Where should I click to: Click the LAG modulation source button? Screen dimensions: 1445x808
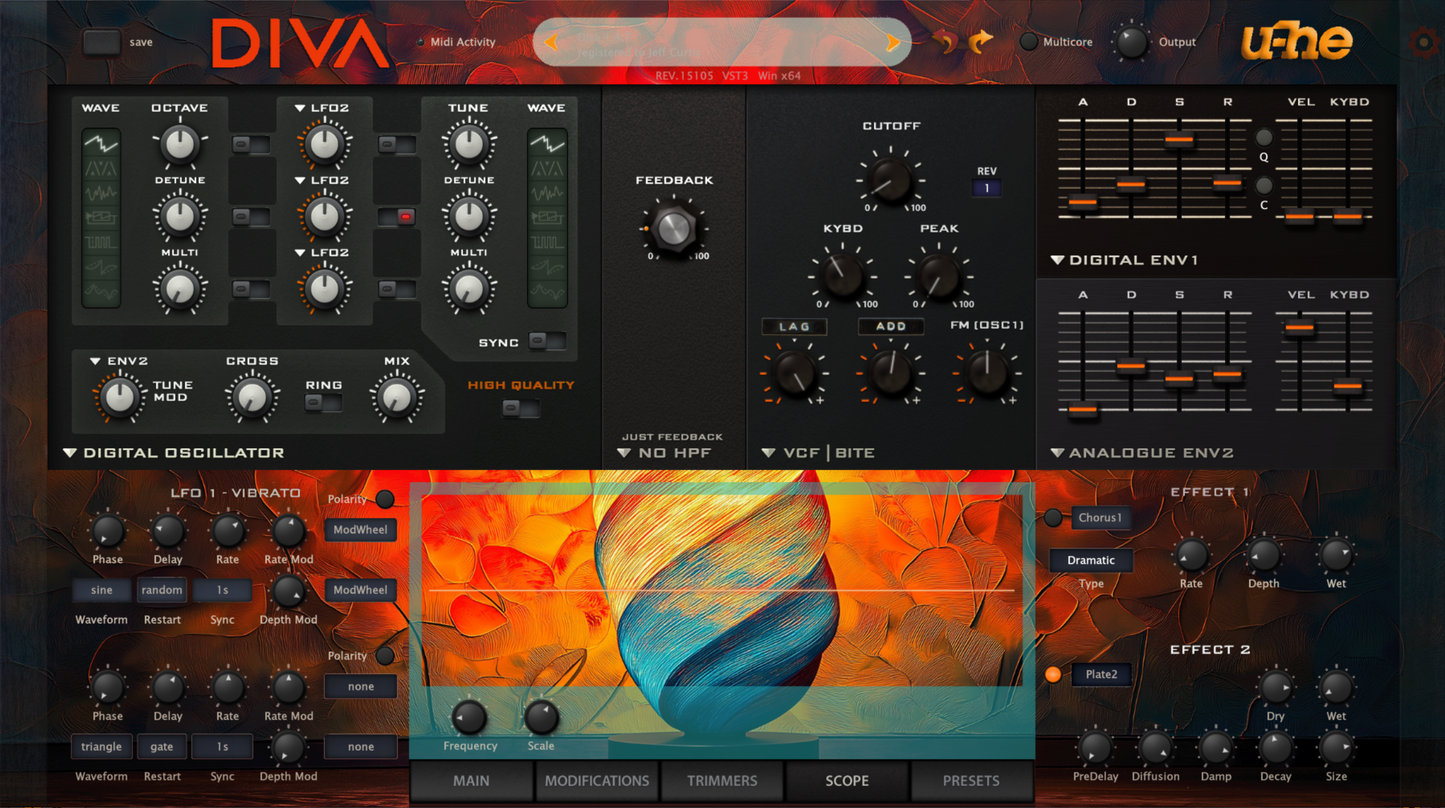pos(794,326)
